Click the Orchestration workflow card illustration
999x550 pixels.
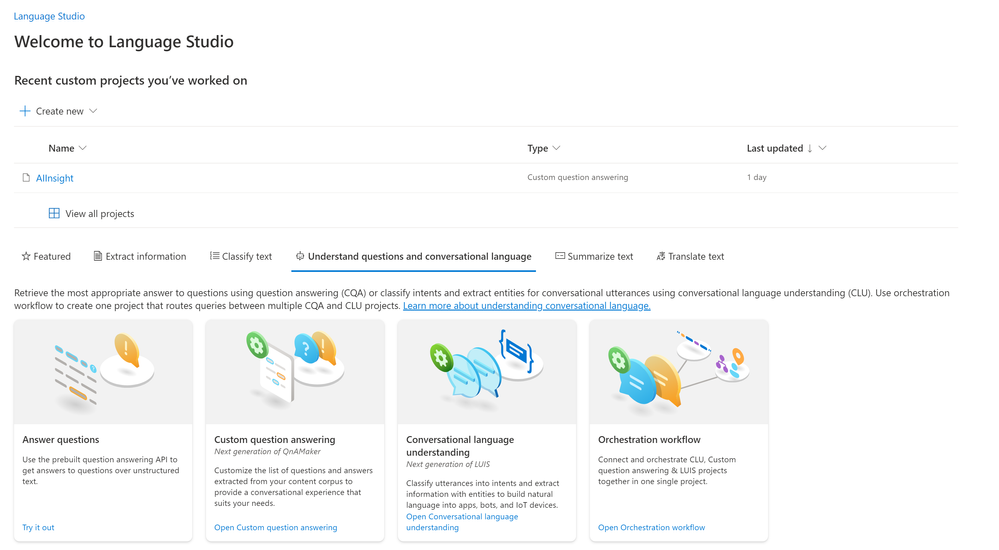pos(679,372)
